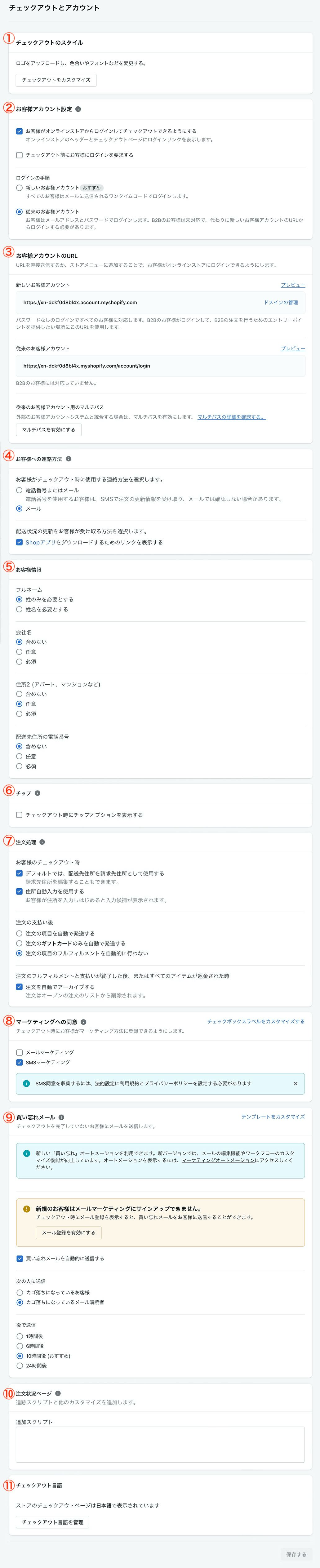Enable チェックアウト前にお客様にログインを要求する checkbox
The width and height of the screenshot is (320, 1568).
20,155
